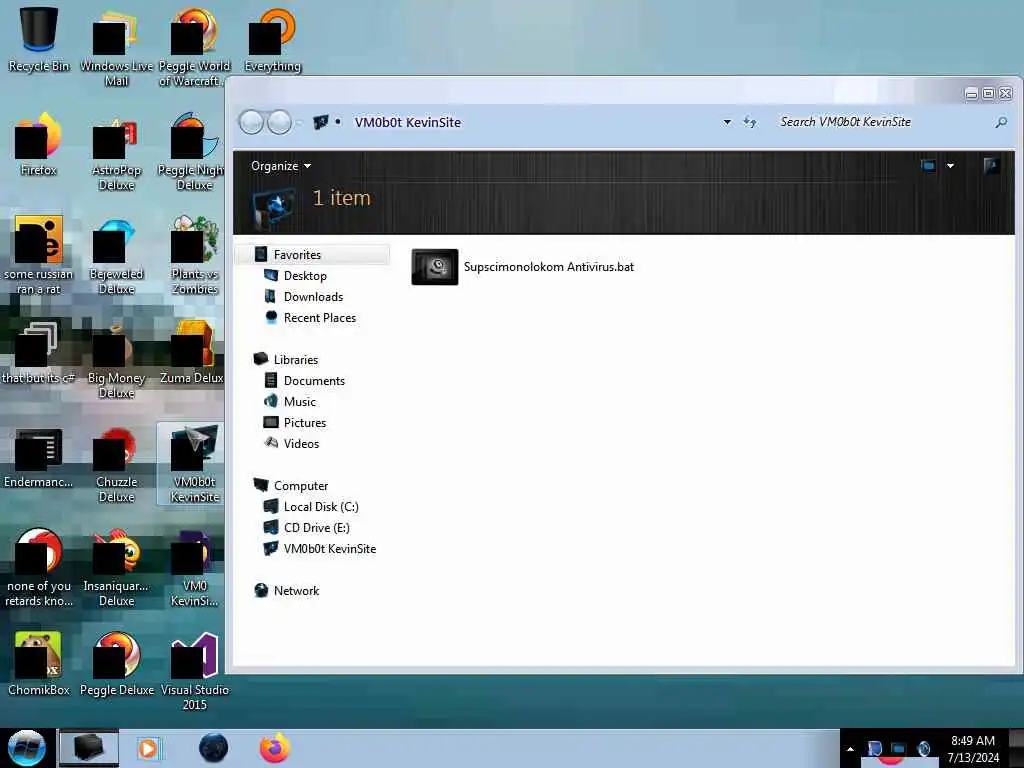Open AstroPop Deluxe desktop icon
The height and width of the screenshot is (768, 1024).
click(116, 150)
